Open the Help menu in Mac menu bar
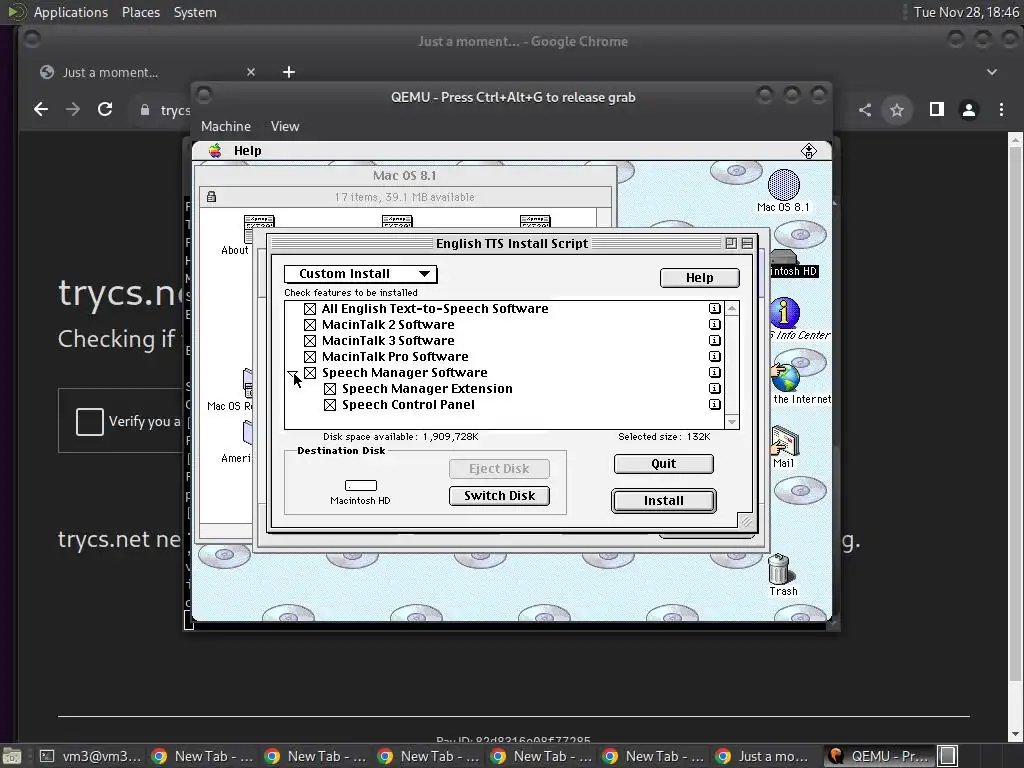The width and height of the screenshot is (1024, 768). (248, 151)
